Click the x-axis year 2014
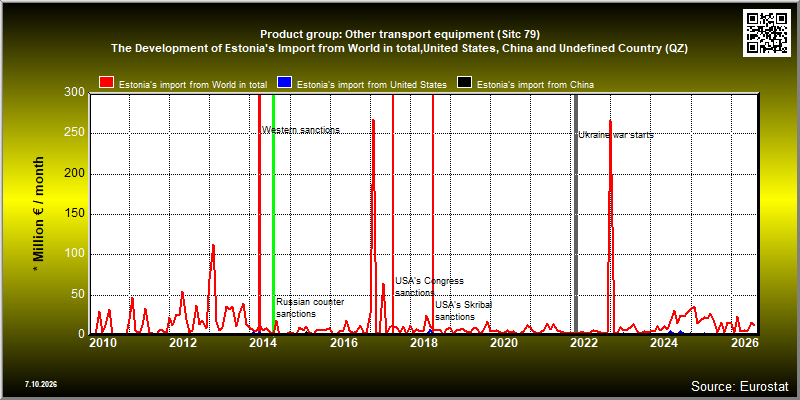Screen dimensions: 800x400 click(263, 343)
